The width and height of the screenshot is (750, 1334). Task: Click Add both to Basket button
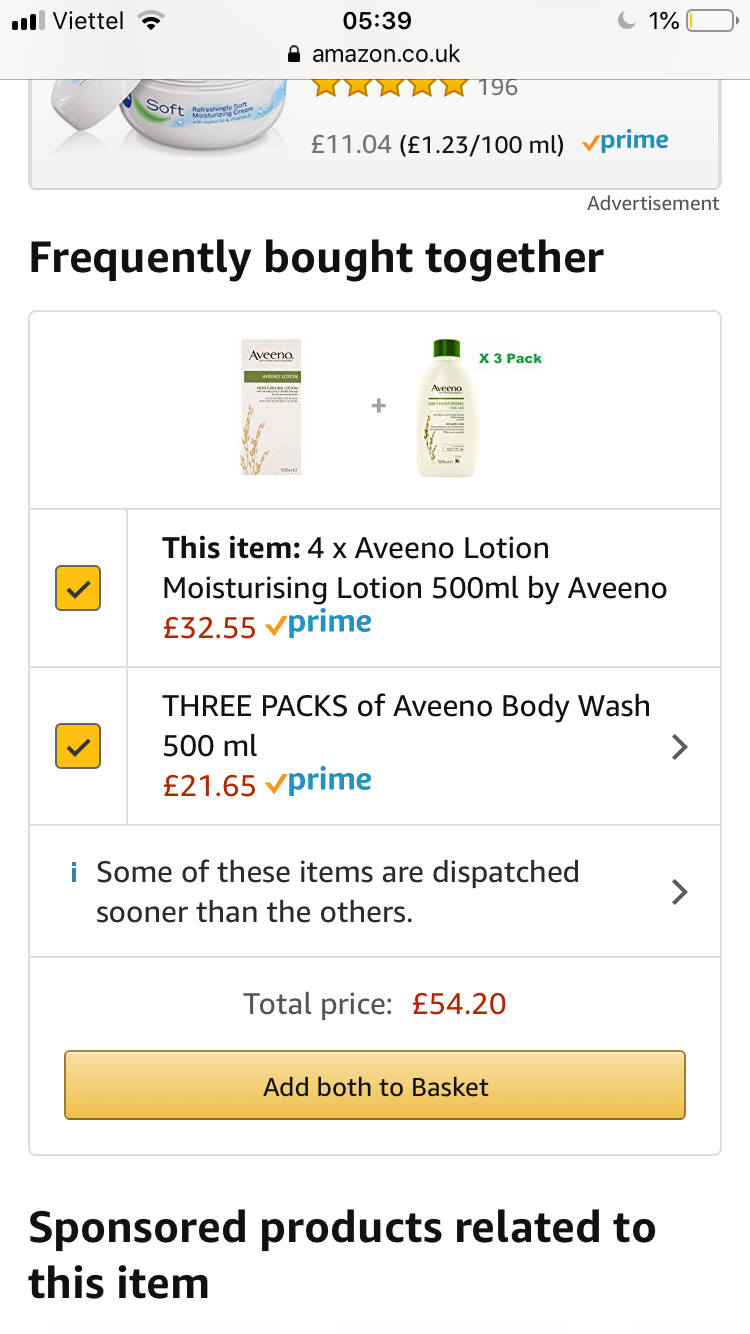pyautogui.click(x=375, y=1085)
